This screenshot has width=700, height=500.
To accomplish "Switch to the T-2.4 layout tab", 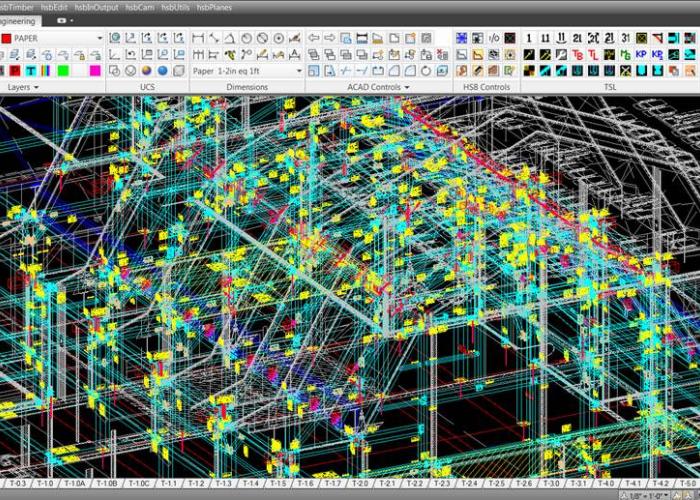I will tap(469, 483).
